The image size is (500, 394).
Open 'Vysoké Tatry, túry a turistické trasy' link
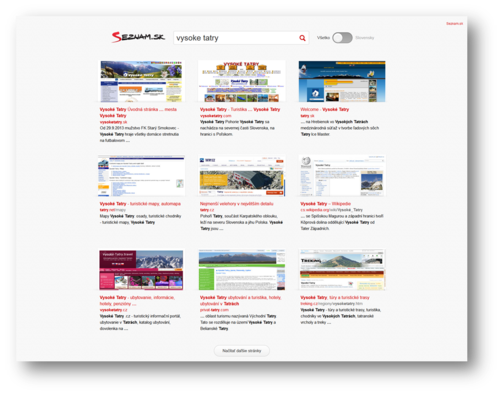pos(335,297)
